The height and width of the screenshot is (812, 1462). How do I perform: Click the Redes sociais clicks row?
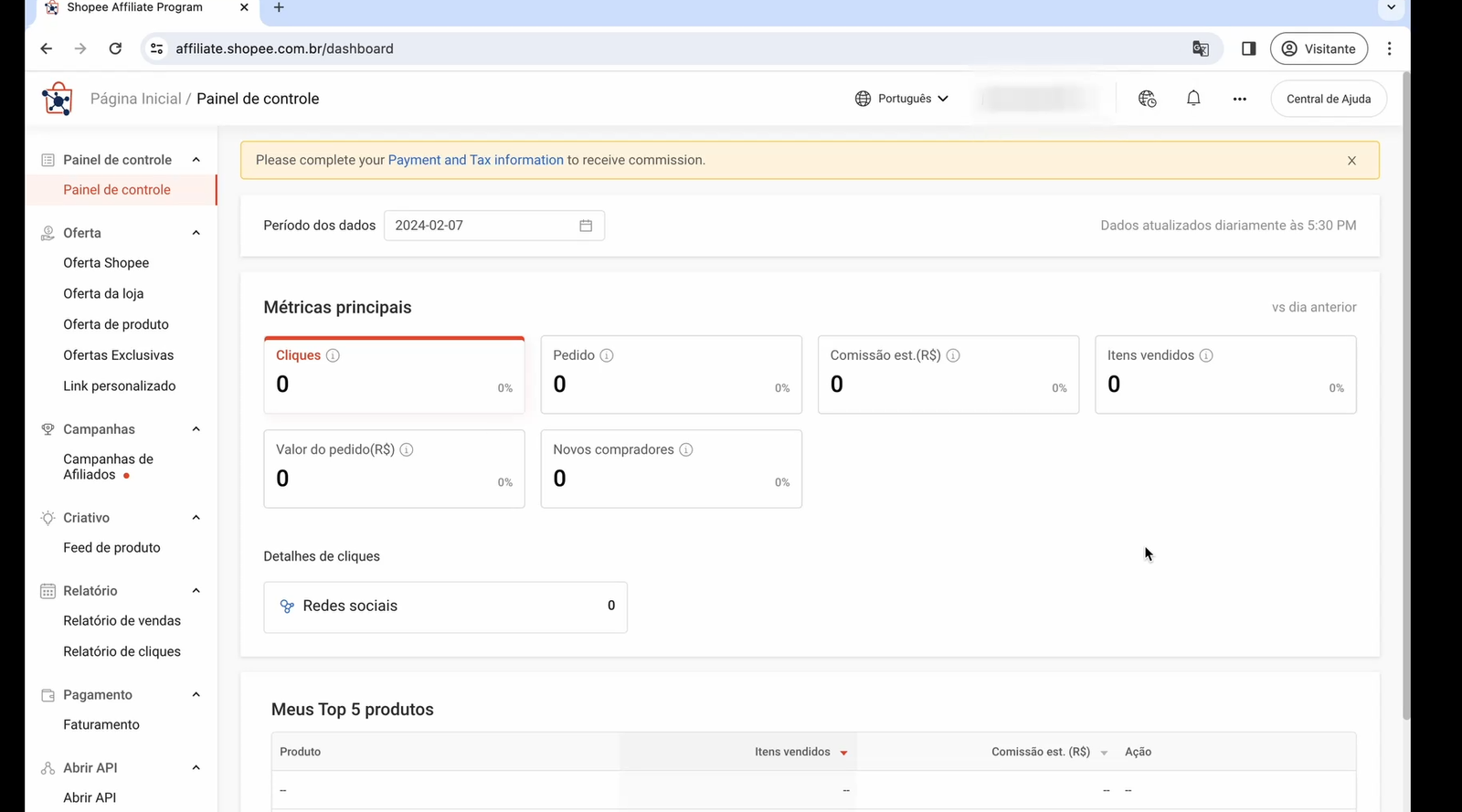445,607
